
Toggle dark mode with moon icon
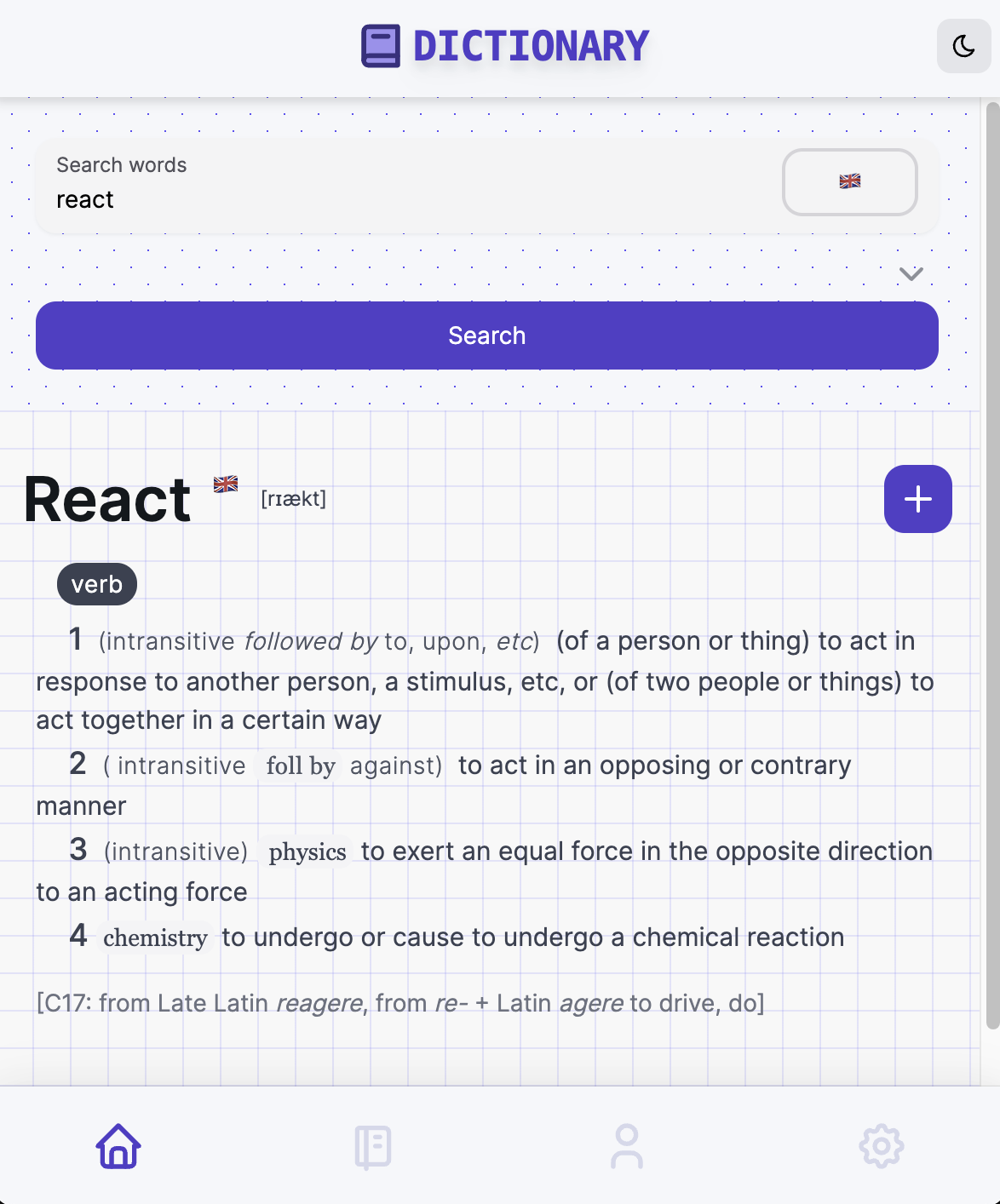point(963,46)
